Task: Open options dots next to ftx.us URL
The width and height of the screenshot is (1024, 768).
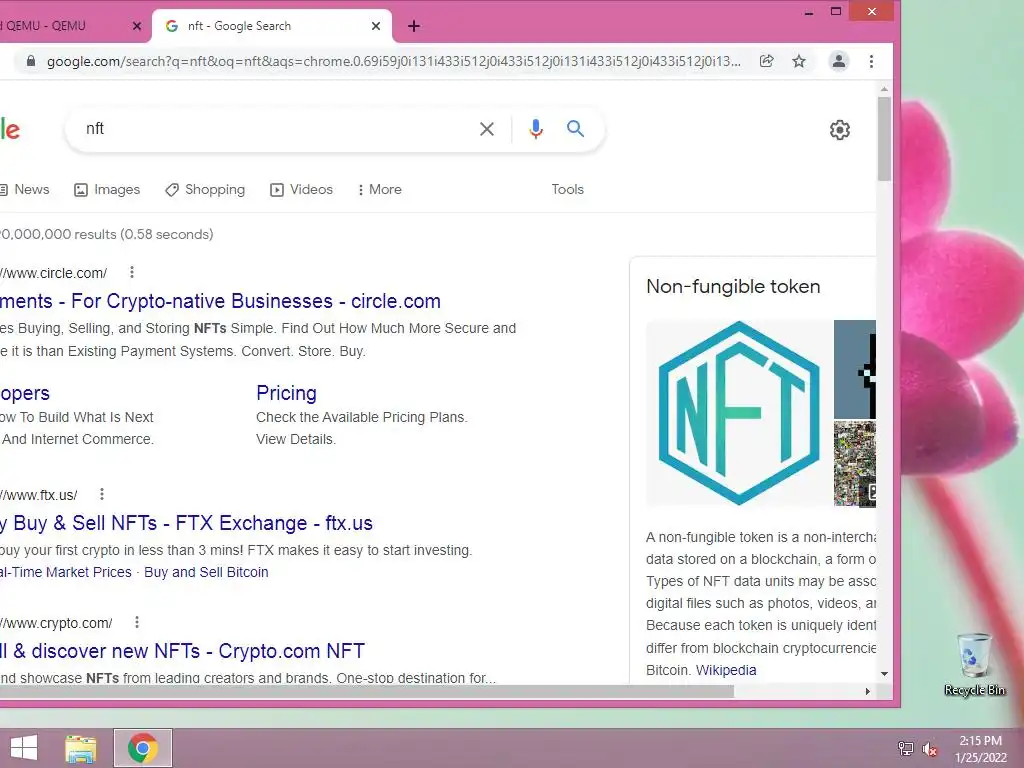Action: [102, 494]
